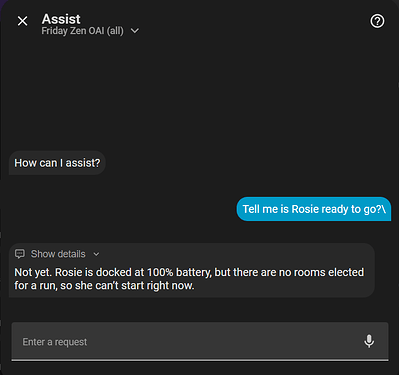Click the word 'Friday' in the pipeline name
Image resolution: width=399 pixels, height=375 pixels.
coord(54,31)
